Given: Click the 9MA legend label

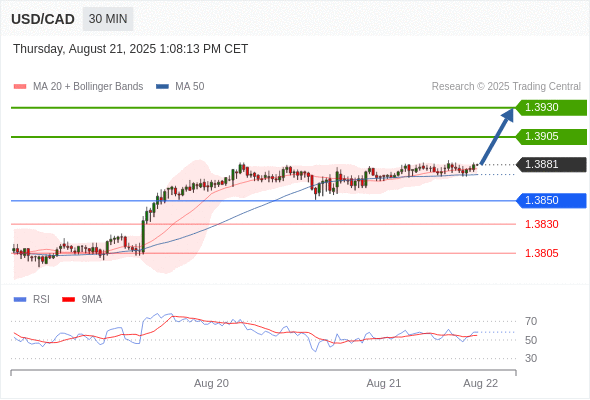Looking at the screenshot, I should coord(92,300).
